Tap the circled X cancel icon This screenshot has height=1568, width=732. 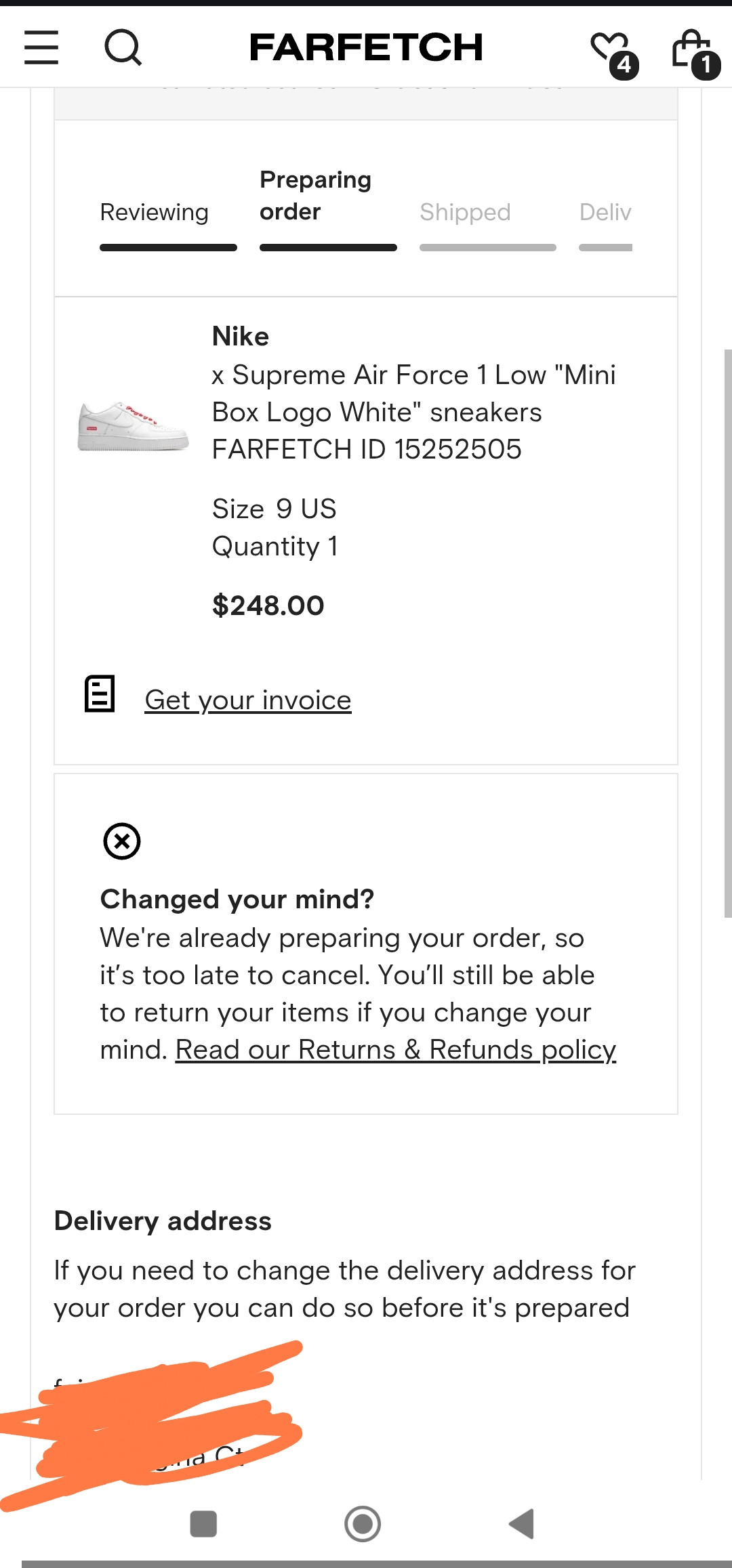pos(122,841)
